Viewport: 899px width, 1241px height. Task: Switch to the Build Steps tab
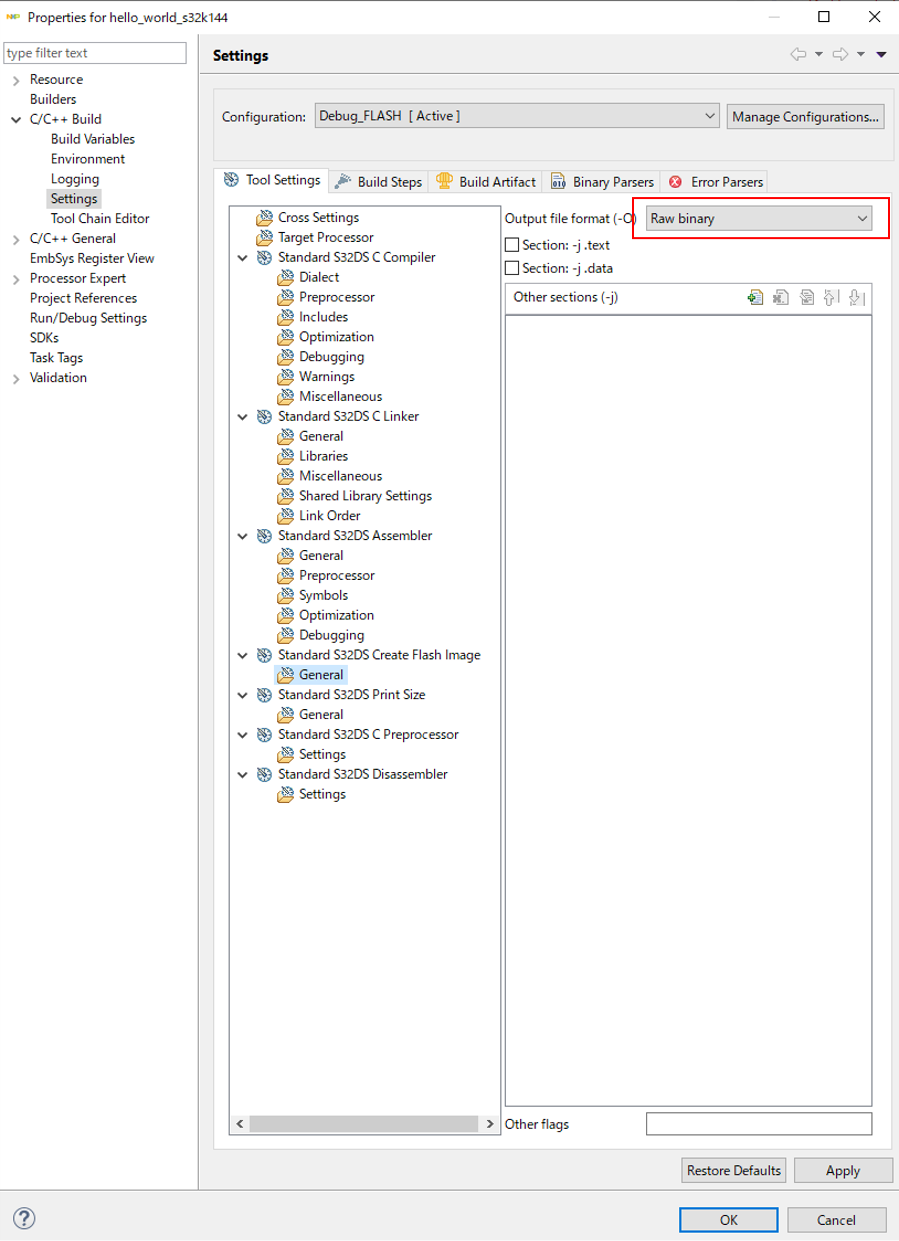coord(379,182)
